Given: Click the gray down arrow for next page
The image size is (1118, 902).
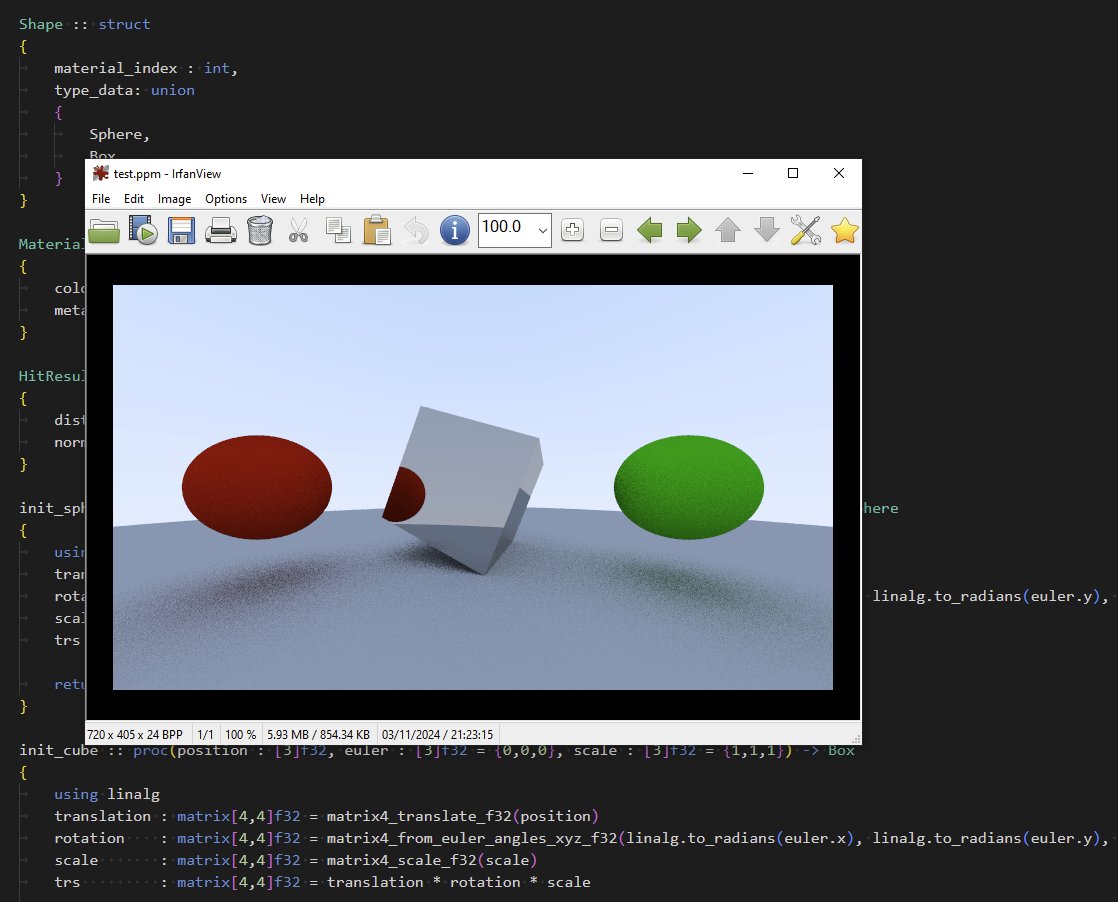Looking at the screenshot, I should coord(766,230).
